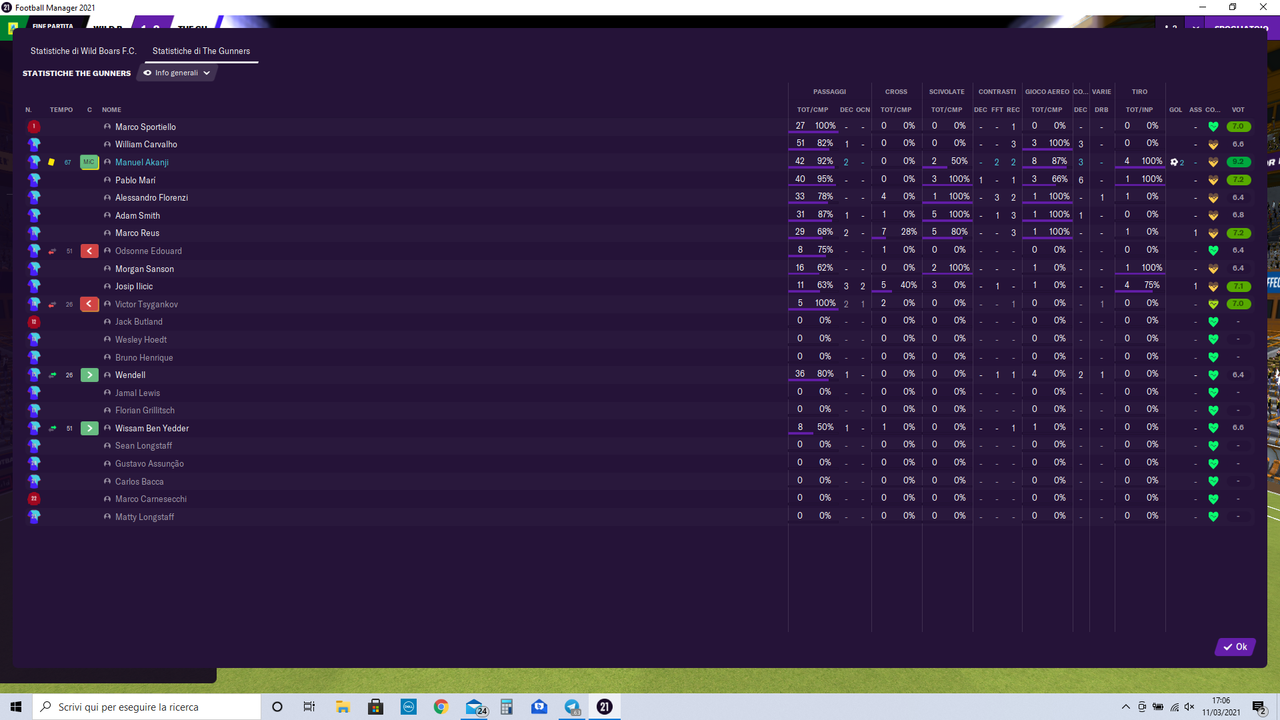Click Jack Butland's red shirt number badge
1280x720 pixels.
(34, 322)
